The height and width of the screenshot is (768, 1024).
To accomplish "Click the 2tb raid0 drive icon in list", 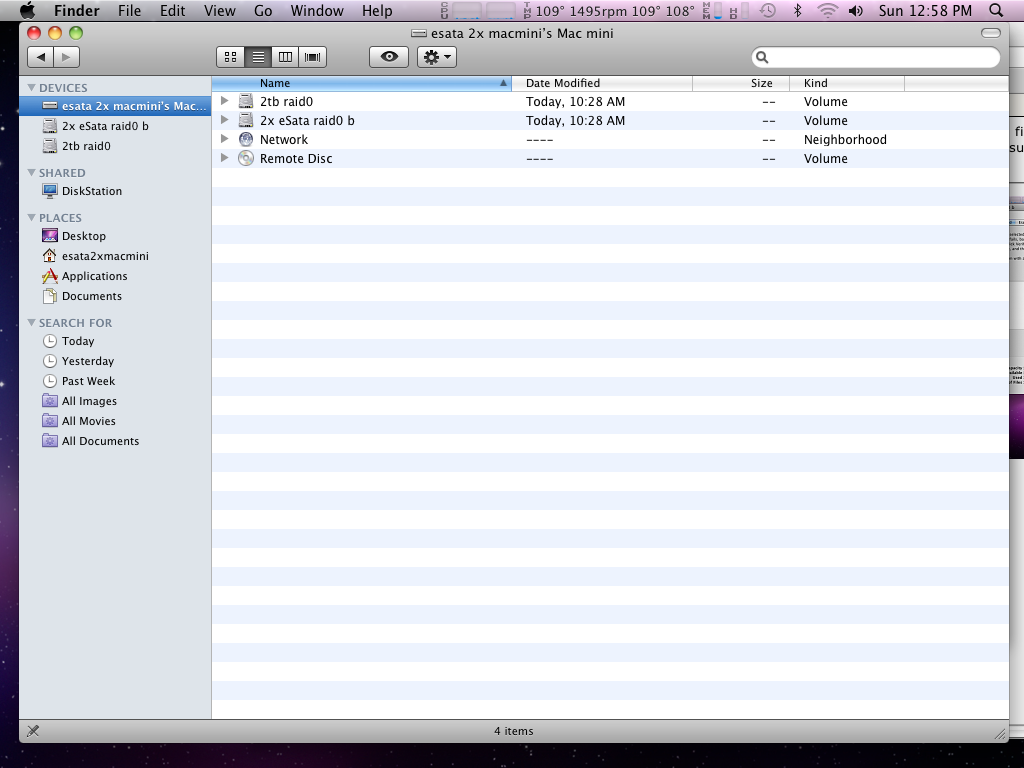I will [x=246, y=101].
